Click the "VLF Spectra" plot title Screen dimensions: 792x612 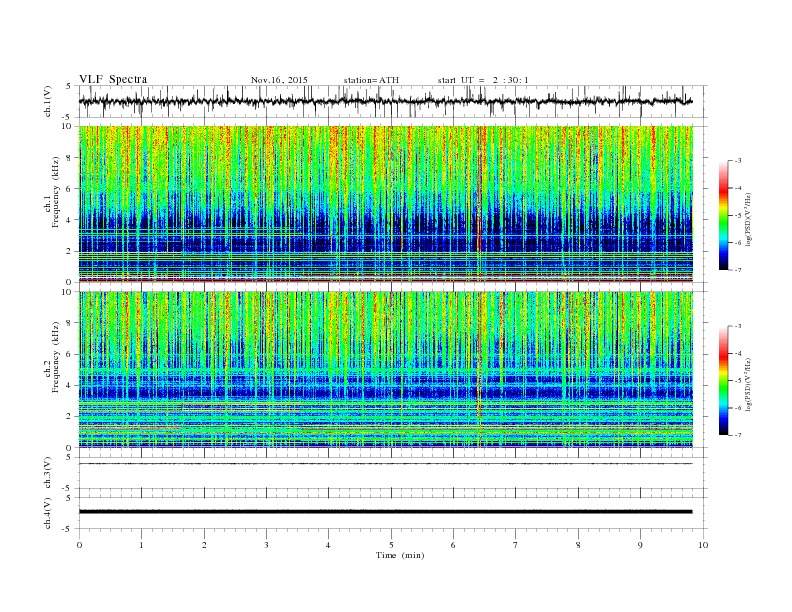click(113, 79)
